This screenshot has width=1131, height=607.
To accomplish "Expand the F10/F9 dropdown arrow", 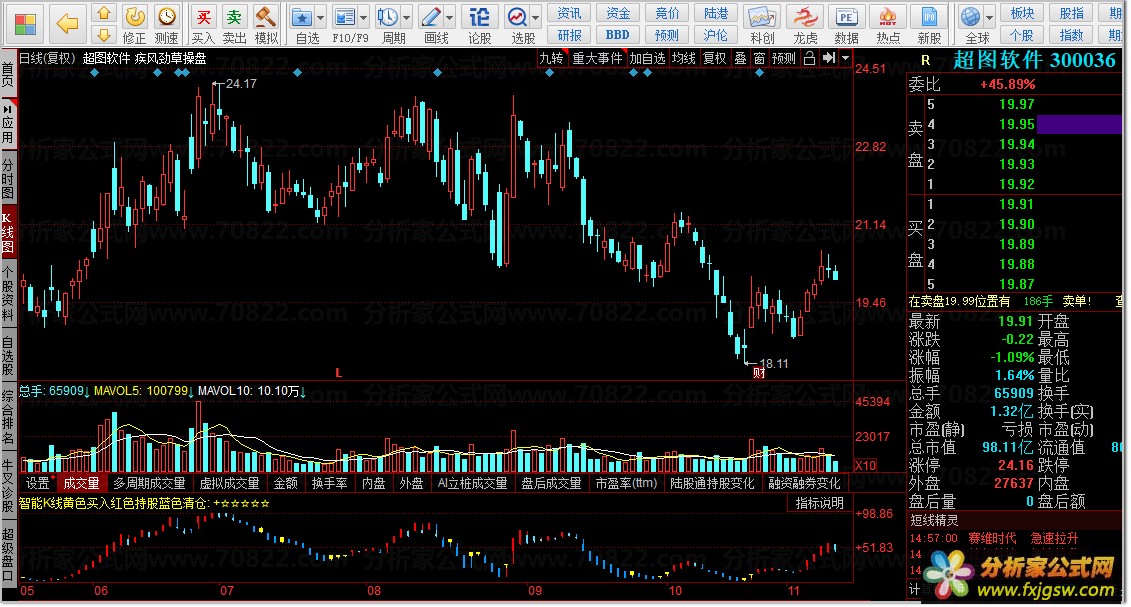I will [363, 17].
